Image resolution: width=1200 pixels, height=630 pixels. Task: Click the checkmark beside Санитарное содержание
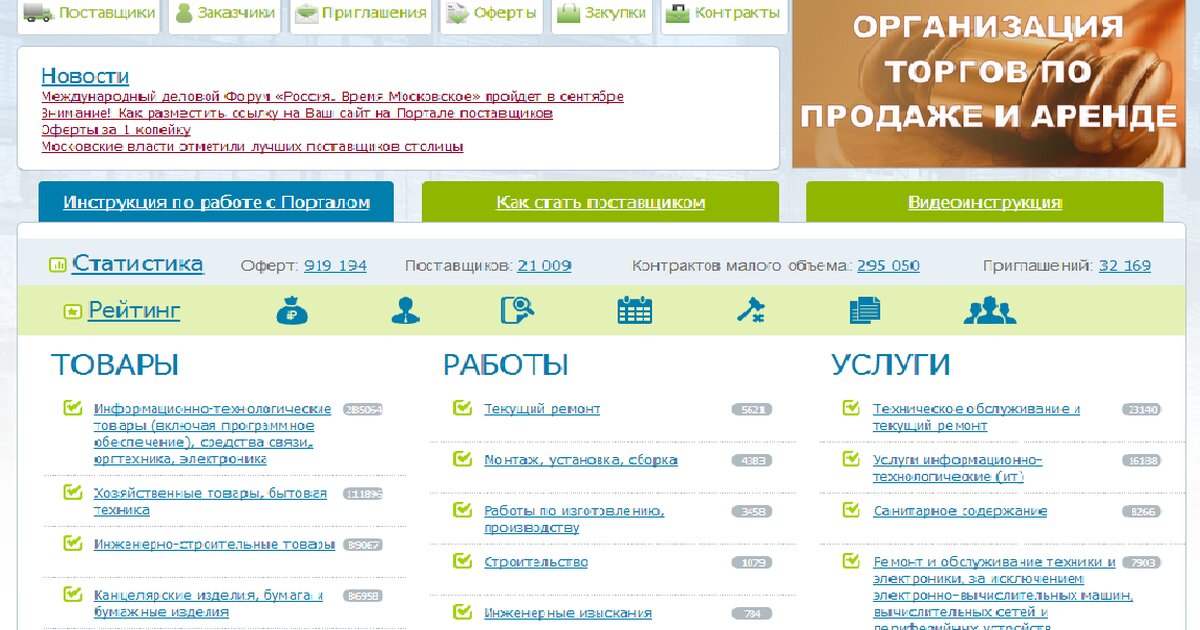tap(851, 510)
